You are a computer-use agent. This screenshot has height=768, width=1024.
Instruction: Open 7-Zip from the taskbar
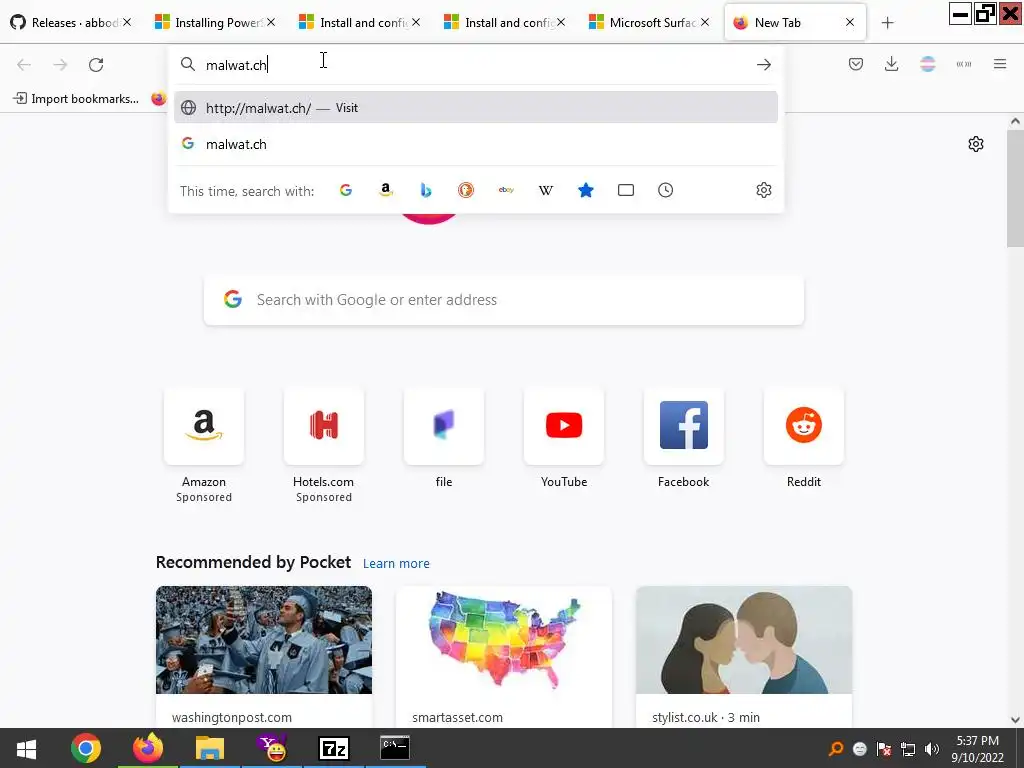(x=334, y=748)
